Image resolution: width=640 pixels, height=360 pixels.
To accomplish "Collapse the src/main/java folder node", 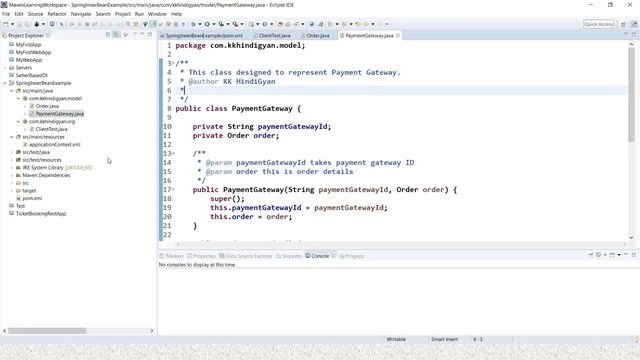I will pos(11,91).
